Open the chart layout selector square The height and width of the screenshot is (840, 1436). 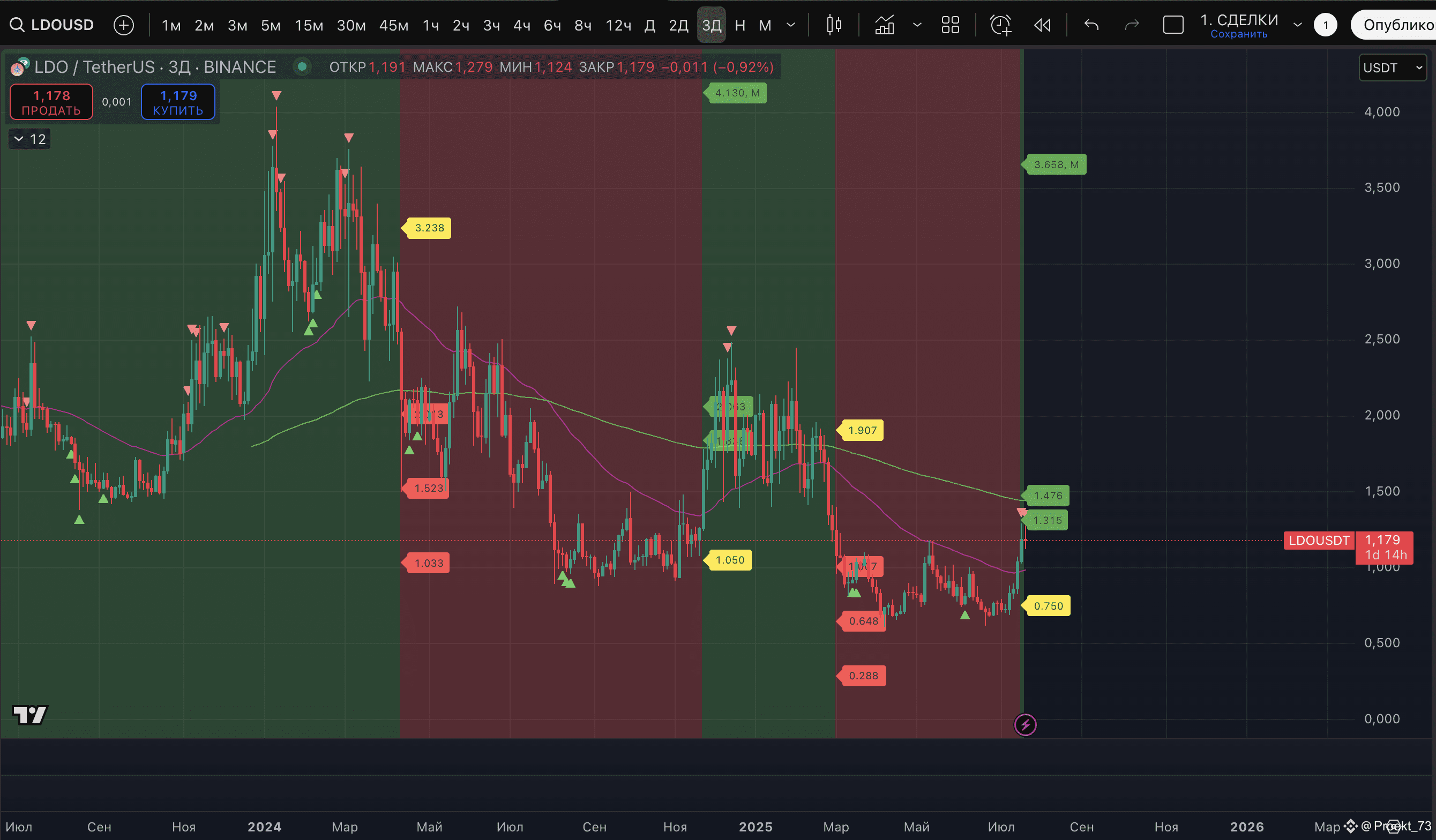pos(1173,25)
